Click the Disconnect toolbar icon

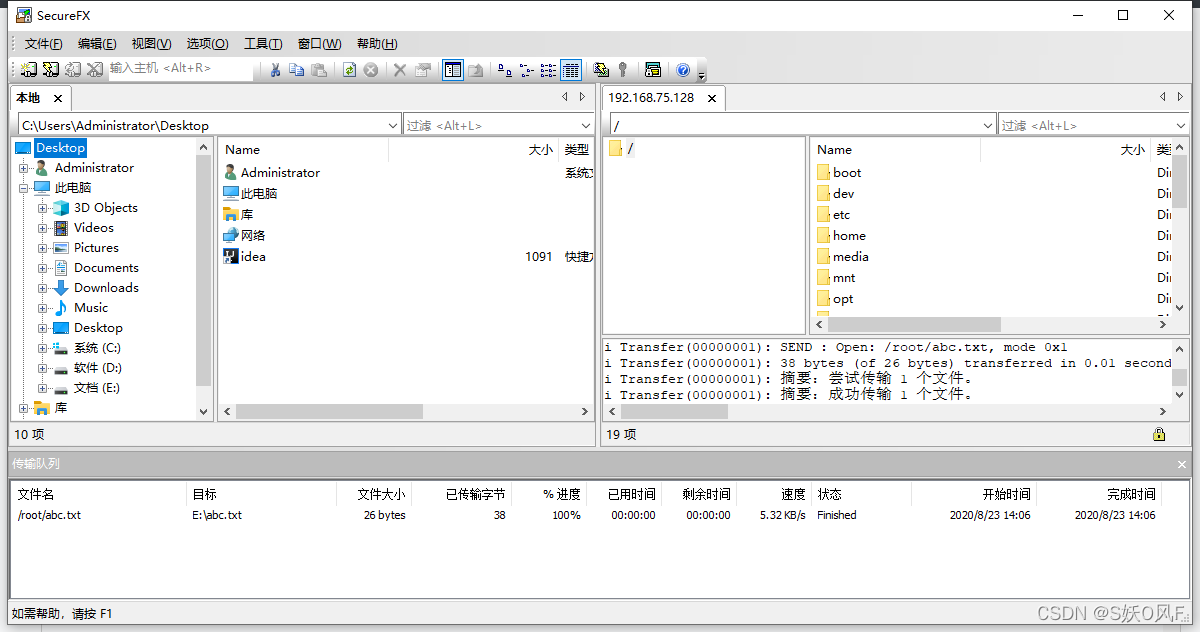[95, 69]
